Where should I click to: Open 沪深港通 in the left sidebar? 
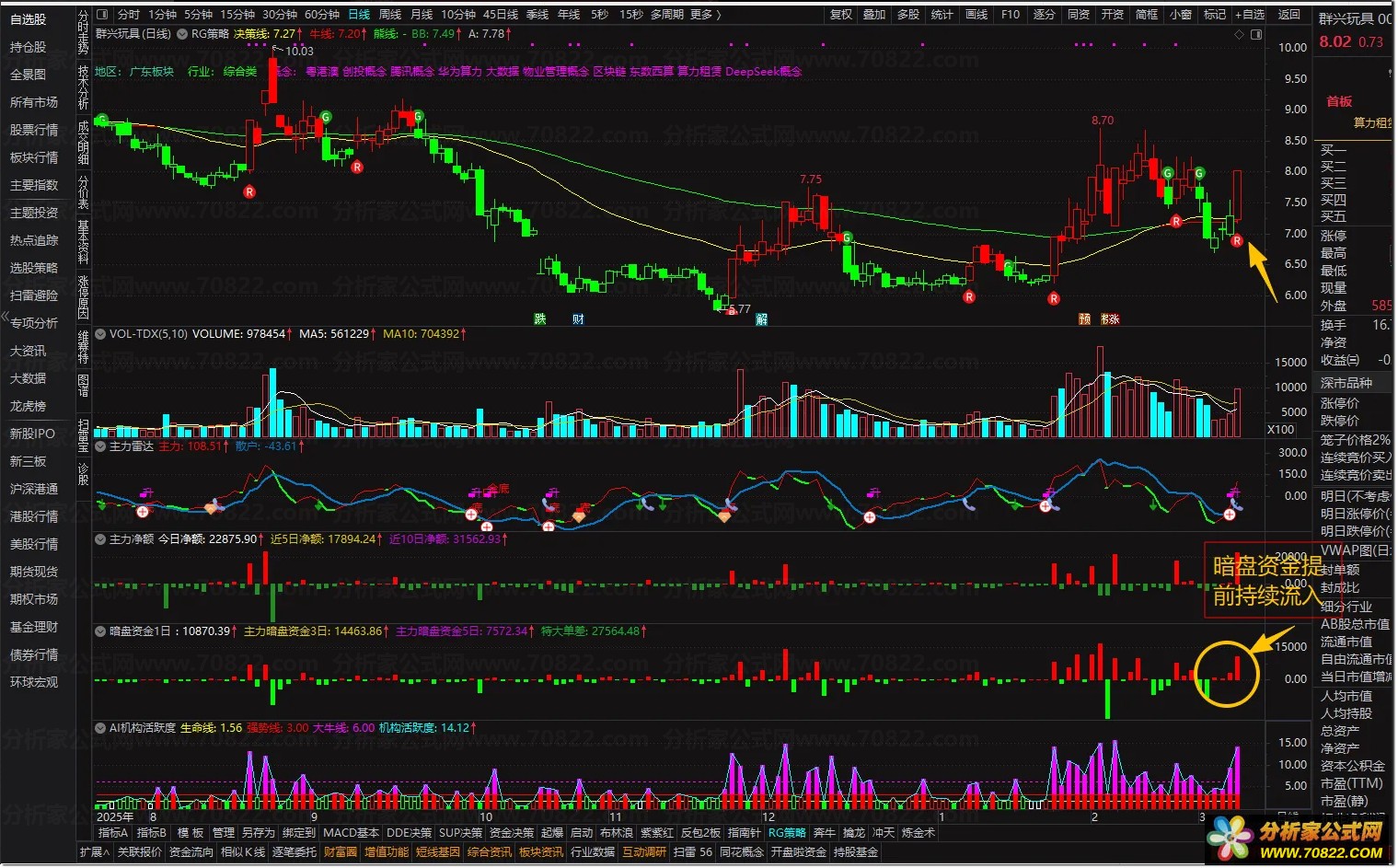point(34,488)
